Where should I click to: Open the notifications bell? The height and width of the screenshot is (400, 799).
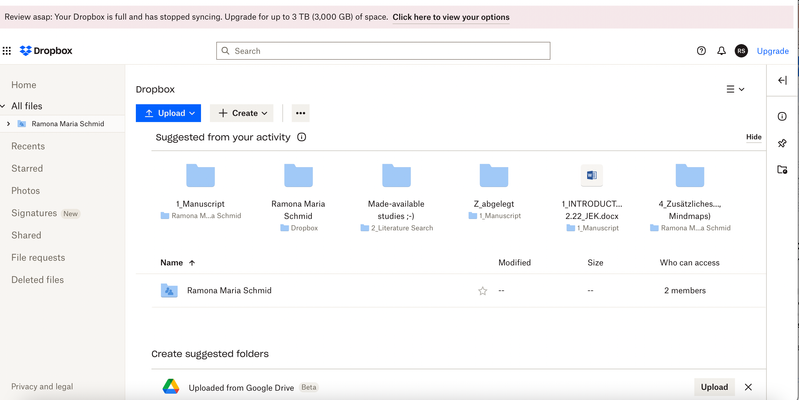[721, 51]
